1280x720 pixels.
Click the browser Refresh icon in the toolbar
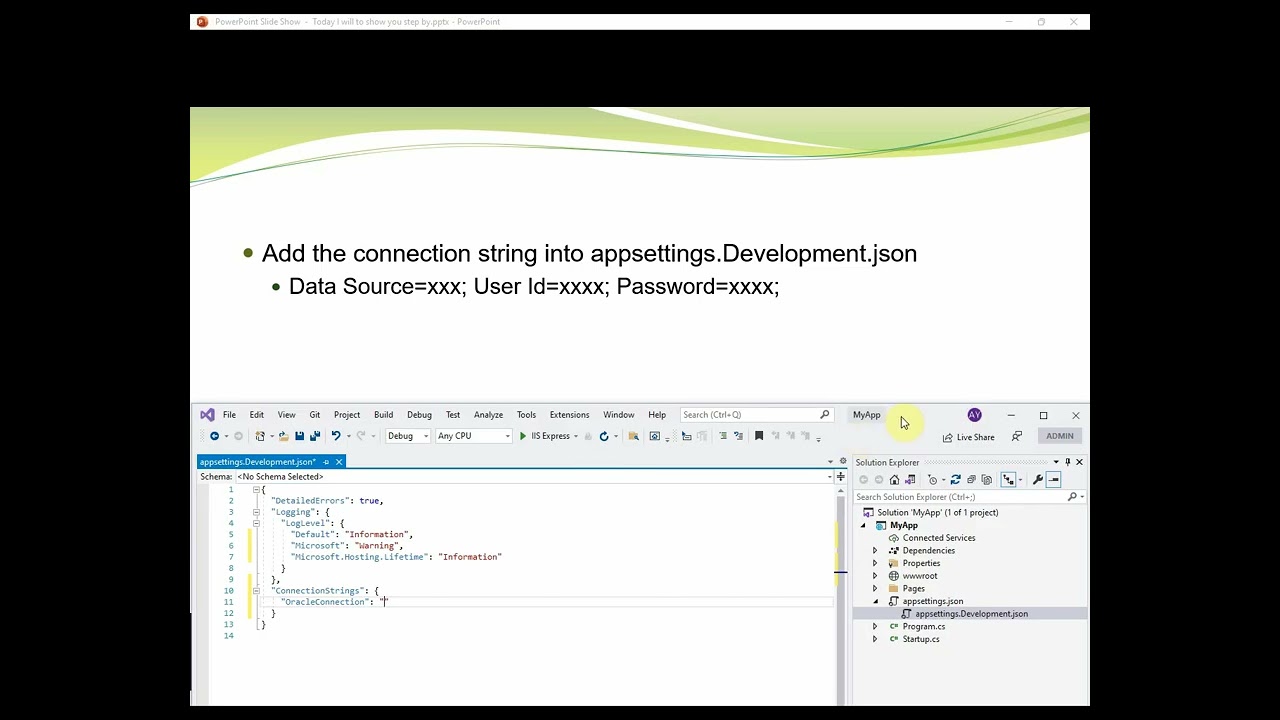(604, 436)
